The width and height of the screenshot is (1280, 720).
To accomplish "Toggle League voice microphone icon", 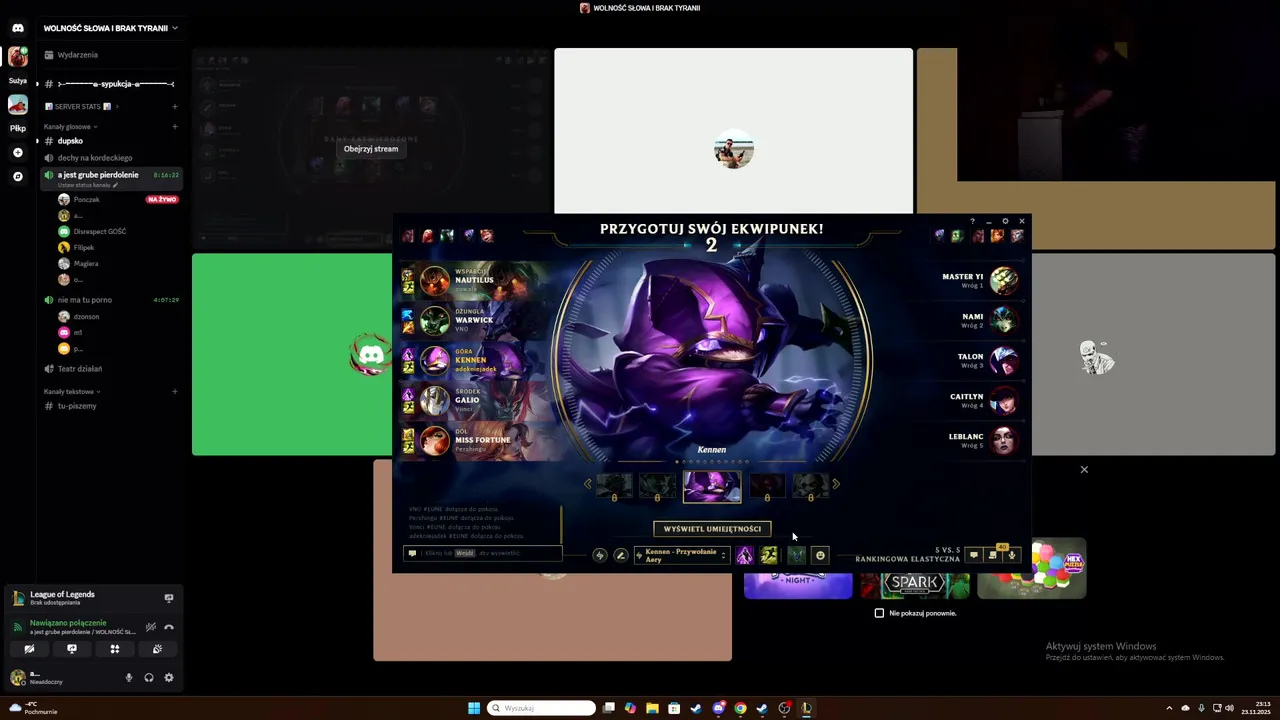I will click(x=1012, y=555).
